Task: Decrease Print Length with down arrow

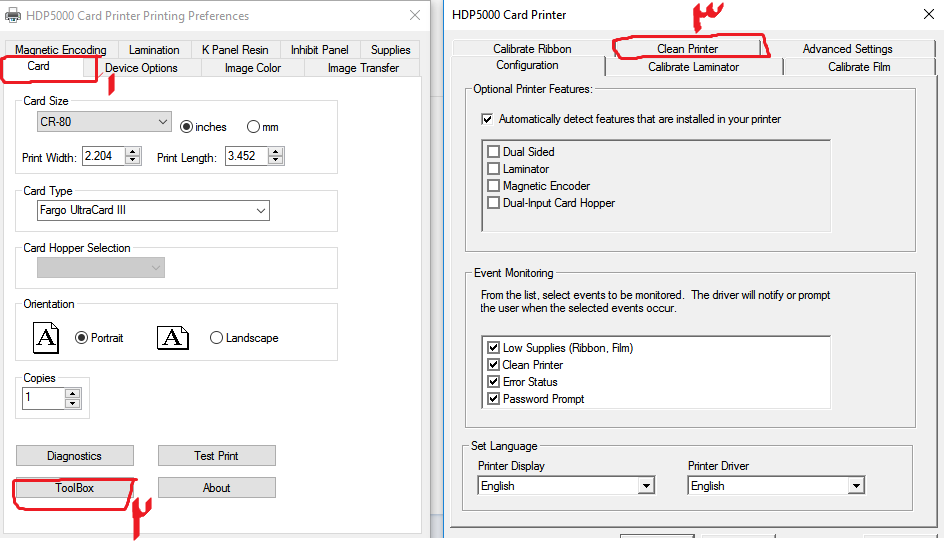Action: [276, 160]
